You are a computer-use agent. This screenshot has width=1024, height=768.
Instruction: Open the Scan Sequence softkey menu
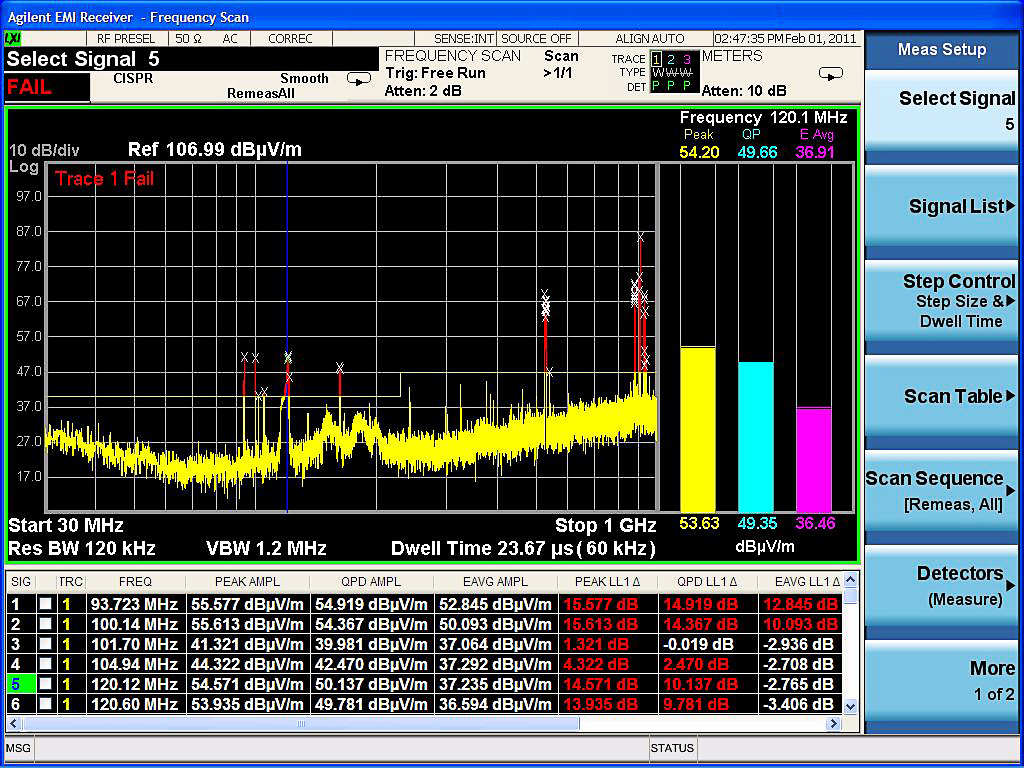[942, 490]
